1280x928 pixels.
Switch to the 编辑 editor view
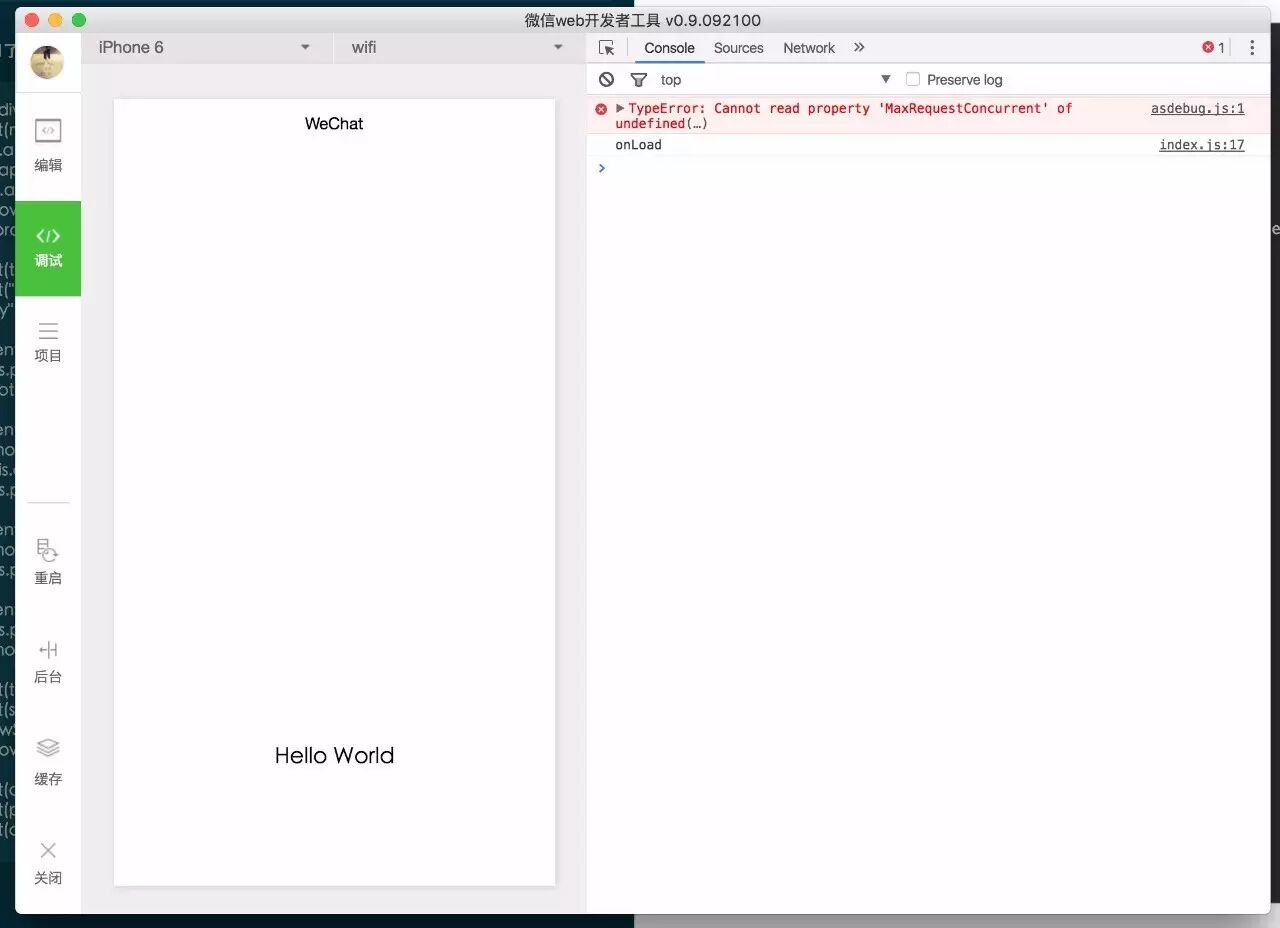(x=48, y=145)
